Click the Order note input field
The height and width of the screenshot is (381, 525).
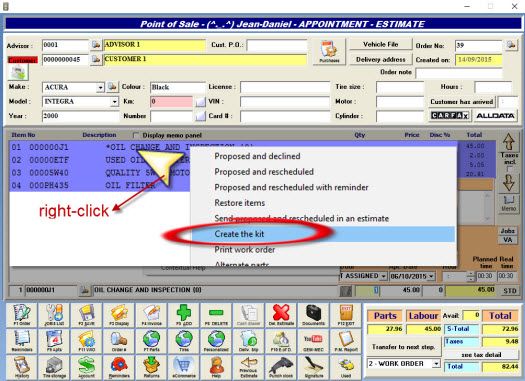[x=459, y=72]
